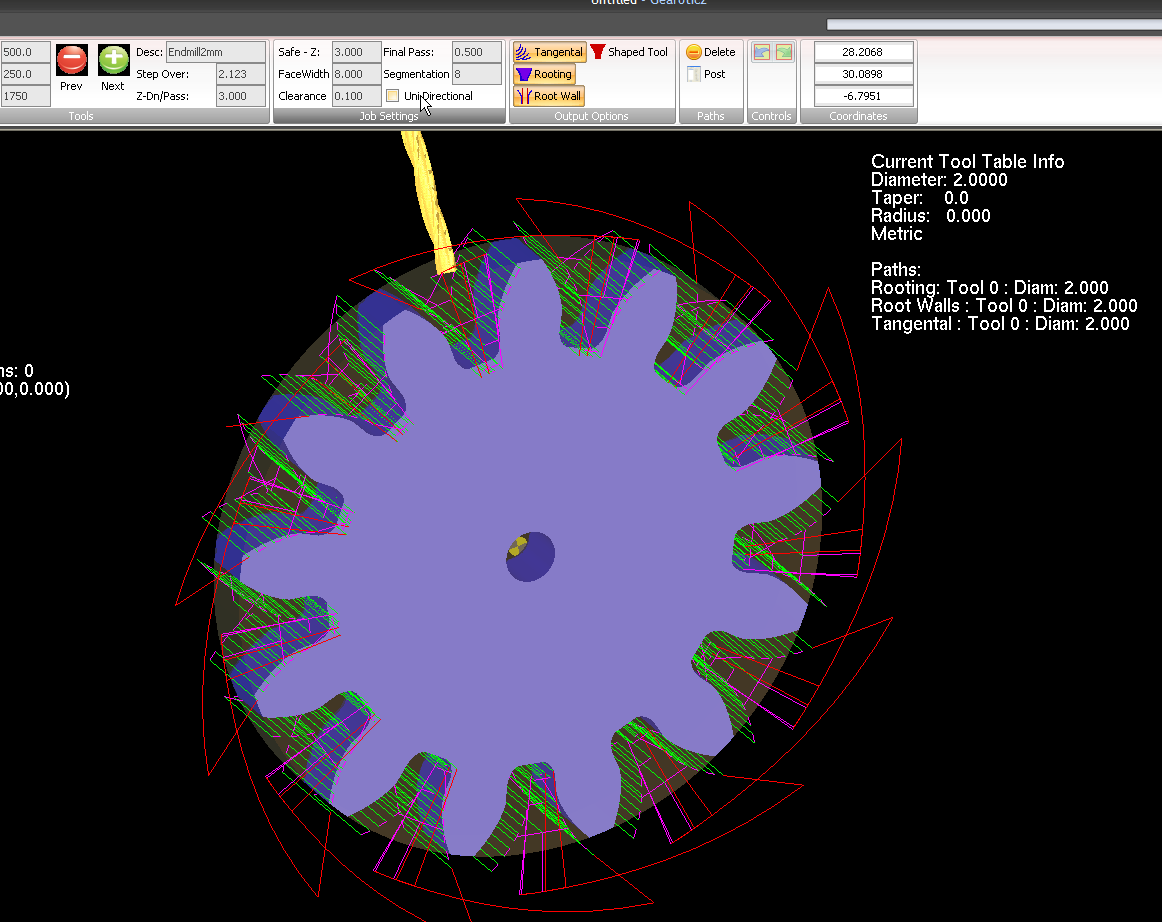Click the second Controls view icon
Screen dimensions: 1162x922
(783, 52)
